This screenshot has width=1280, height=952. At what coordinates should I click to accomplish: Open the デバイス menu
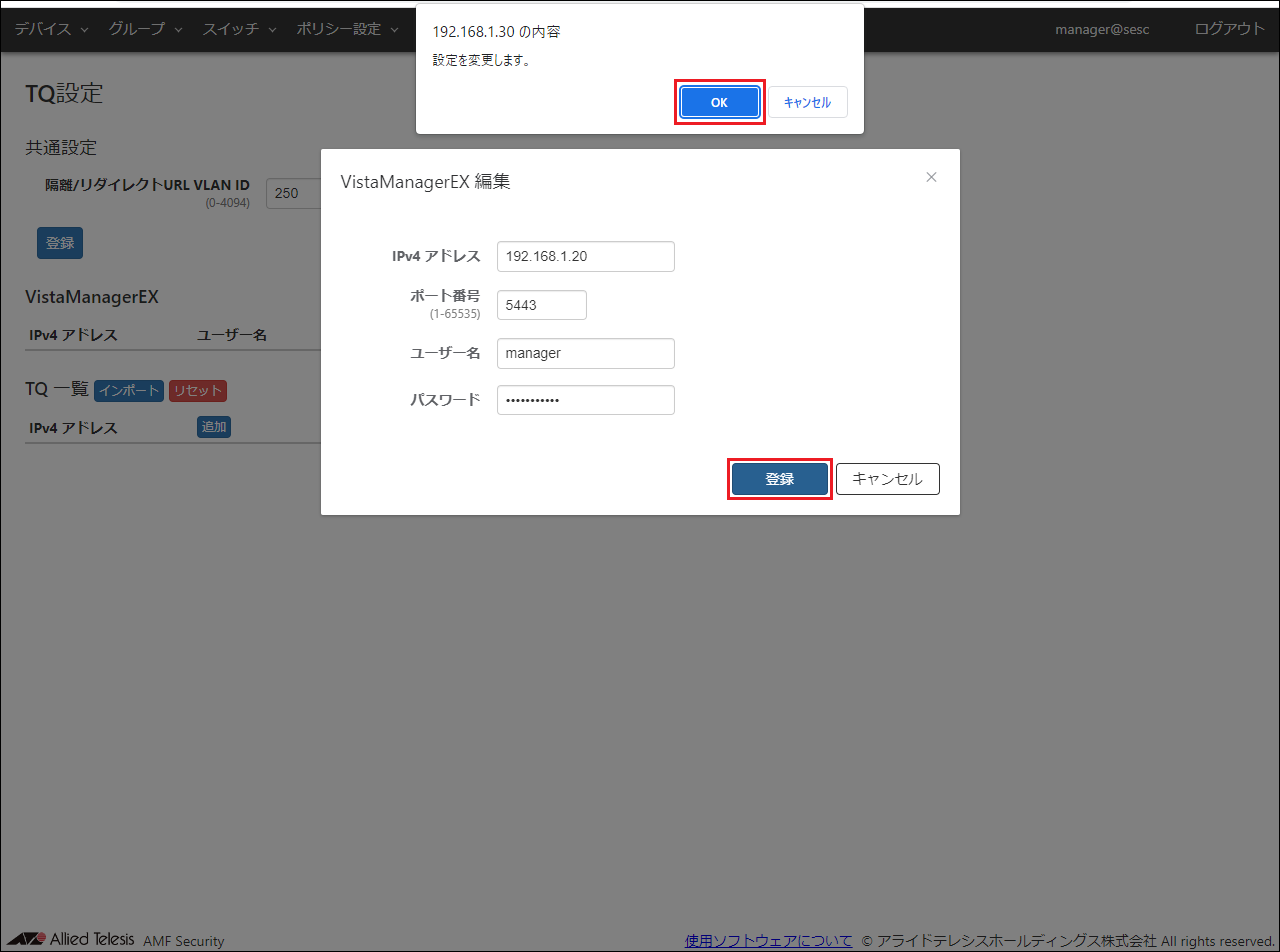51,29
